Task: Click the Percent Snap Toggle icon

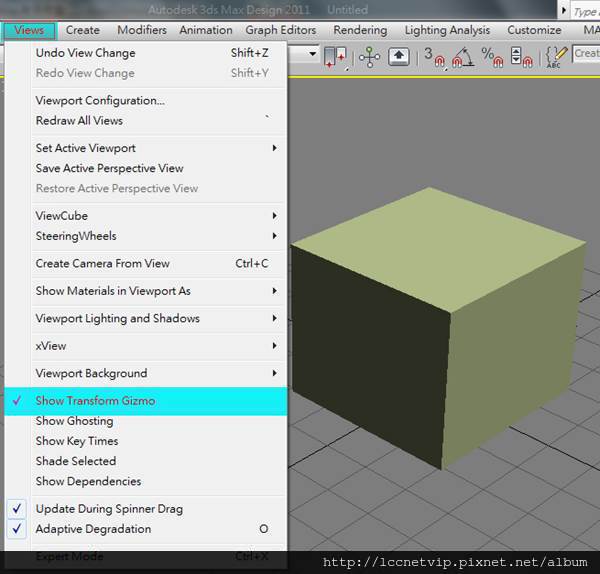Action: click(492, 57)
